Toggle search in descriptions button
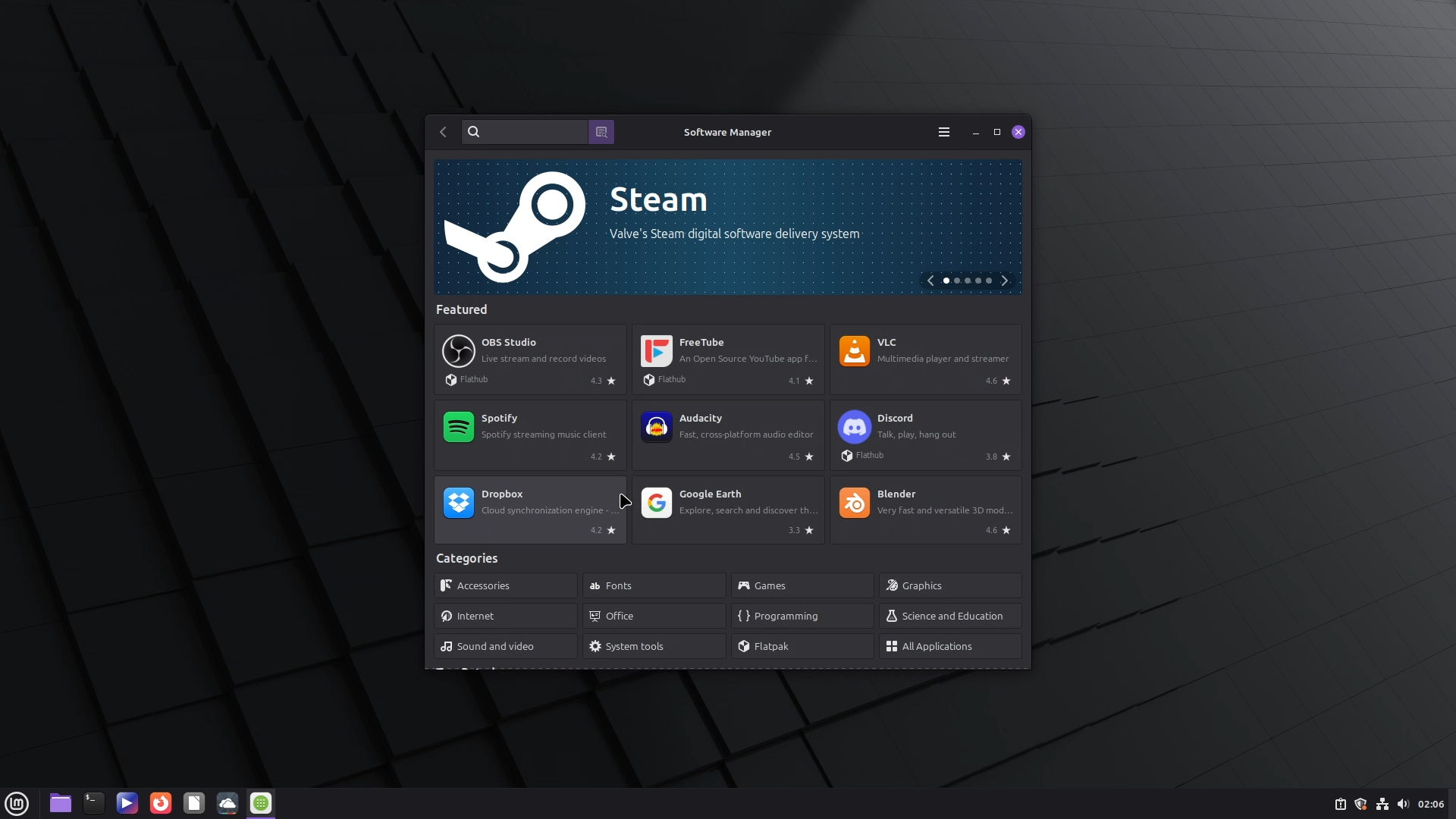 click(x=601, y=132)
